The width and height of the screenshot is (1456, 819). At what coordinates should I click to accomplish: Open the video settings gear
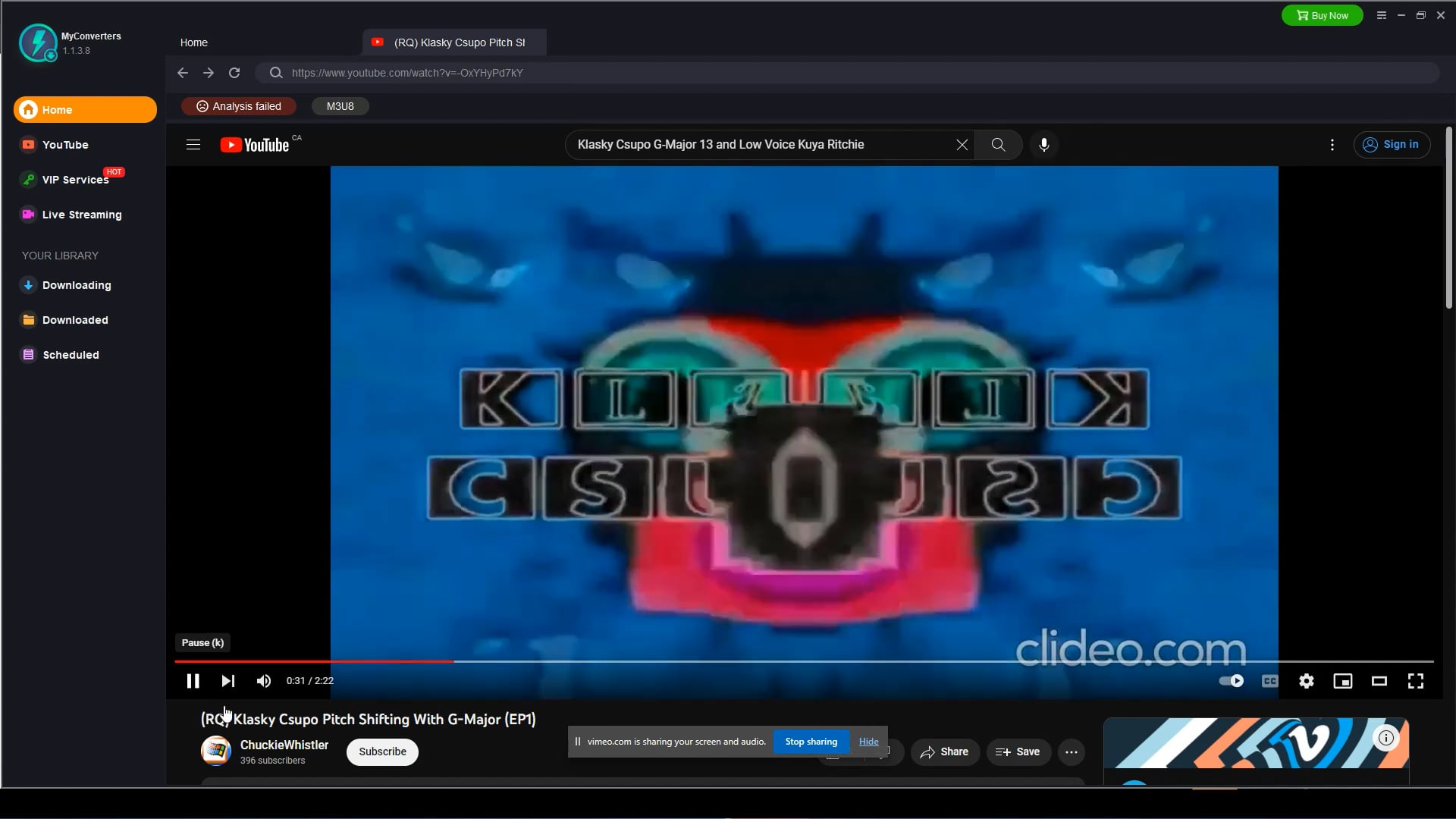(x=1306, y=680)
